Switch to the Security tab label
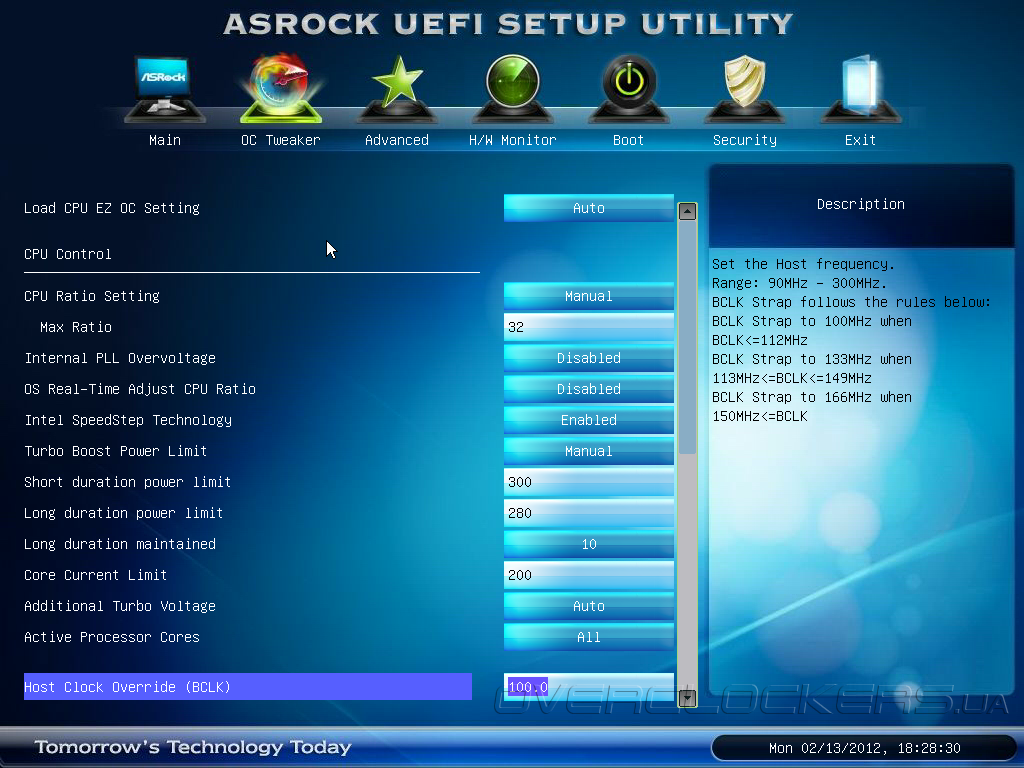Viewport: 1024px width, 768px height. 744,140
